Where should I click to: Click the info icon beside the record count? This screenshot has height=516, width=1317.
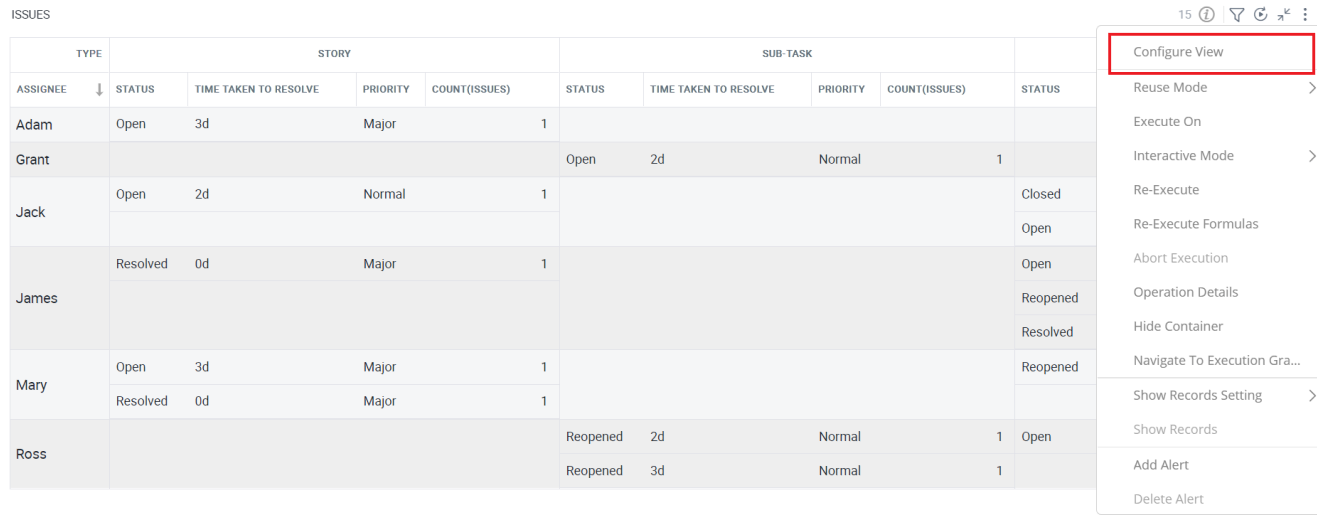[1207, 15]
